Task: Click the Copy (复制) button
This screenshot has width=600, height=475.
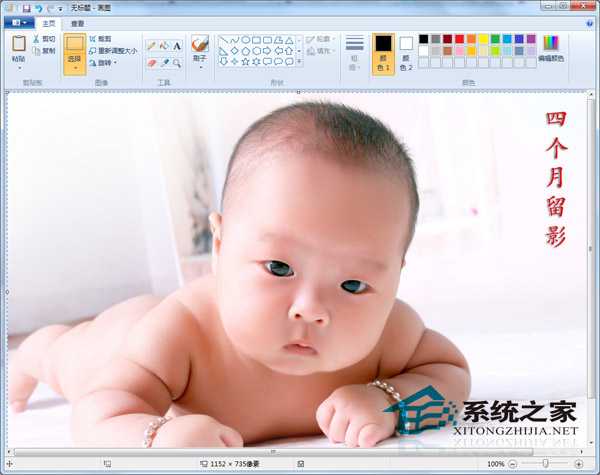Action: [44, 51]
